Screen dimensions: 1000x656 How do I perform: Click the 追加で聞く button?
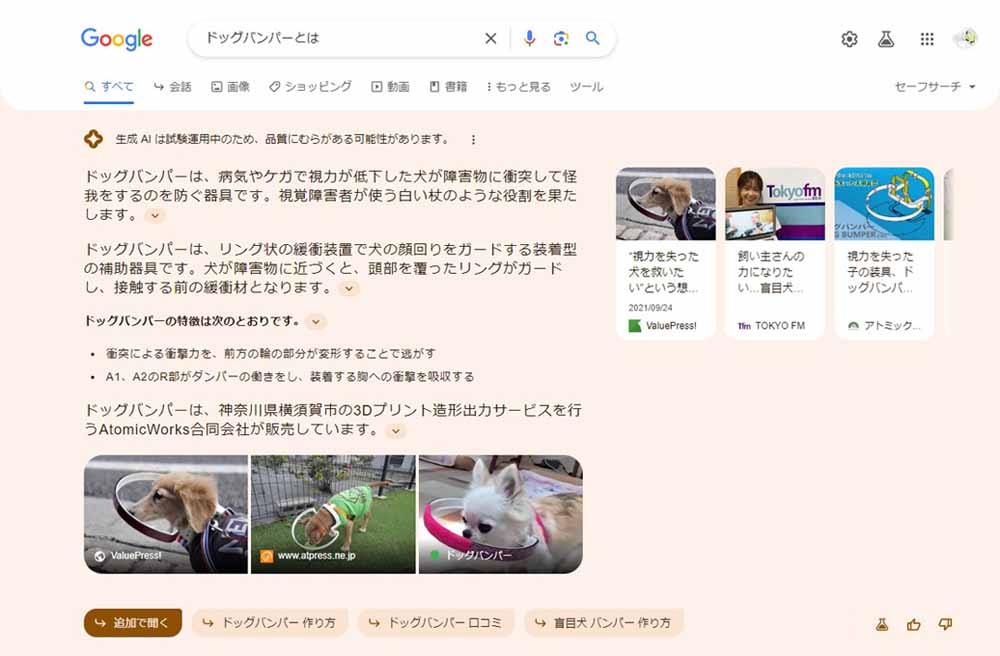point(133,623)
